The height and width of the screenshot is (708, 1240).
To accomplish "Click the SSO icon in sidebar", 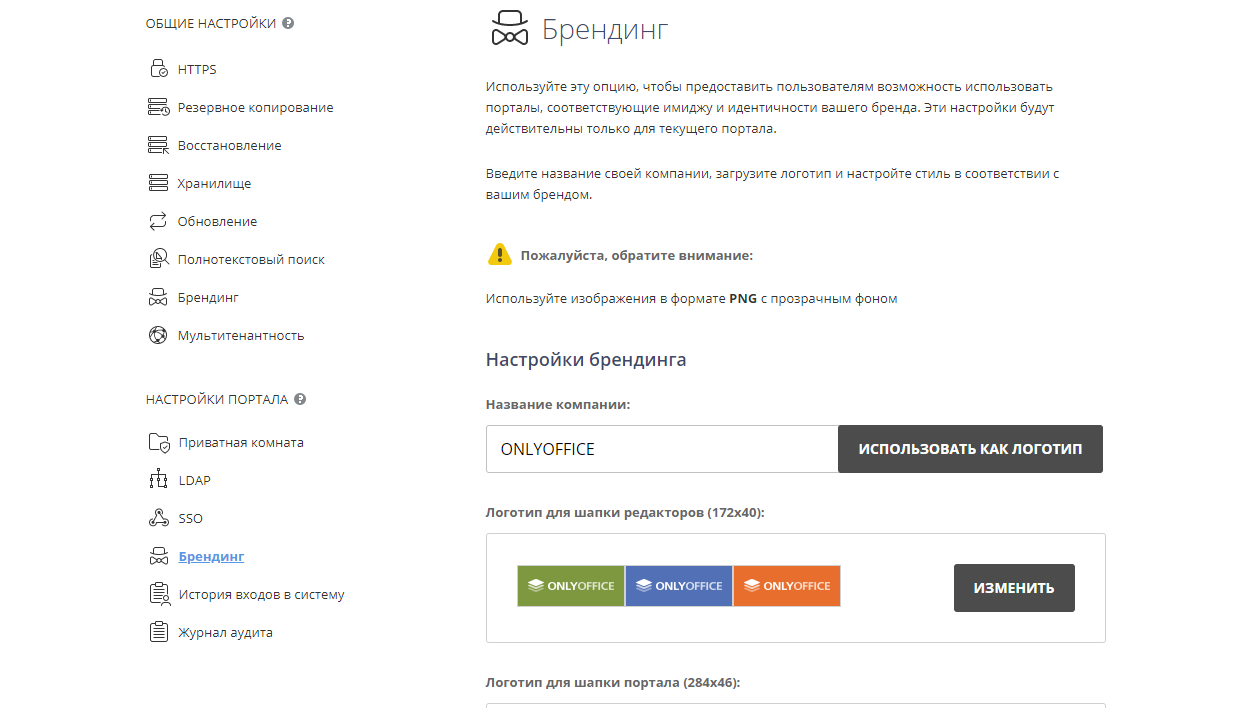I will click(158, 518).
